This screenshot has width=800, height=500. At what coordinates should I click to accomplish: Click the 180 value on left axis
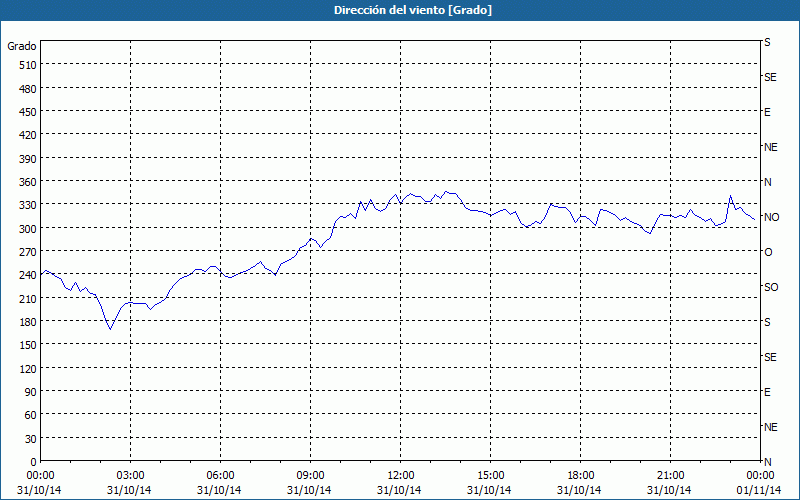[x=28, y=322]
